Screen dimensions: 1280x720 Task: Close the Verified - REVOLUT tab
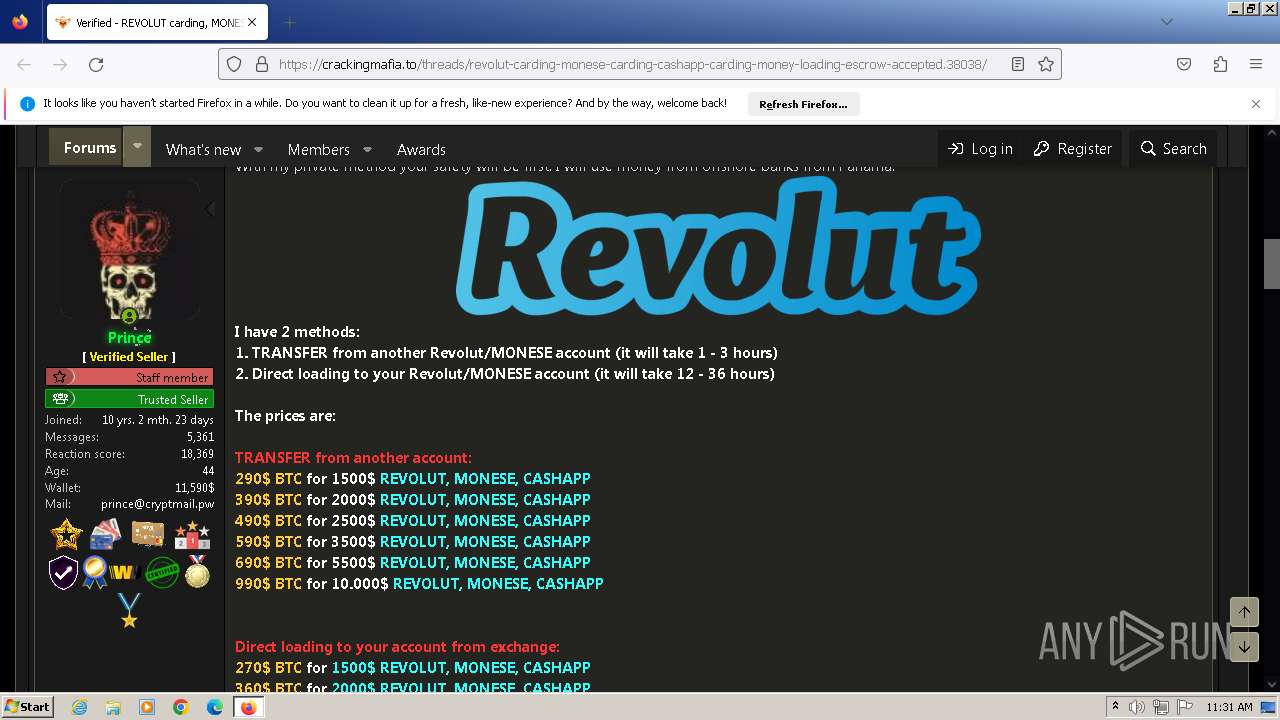[x=252, y=22]
